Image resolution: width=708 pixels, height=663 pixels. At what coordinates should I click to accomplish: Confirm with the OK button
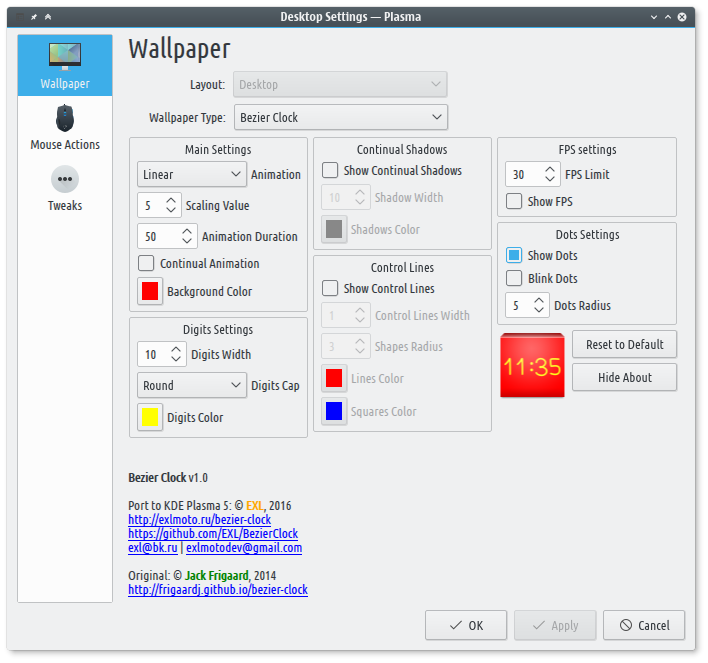click(x=466, y=625)
